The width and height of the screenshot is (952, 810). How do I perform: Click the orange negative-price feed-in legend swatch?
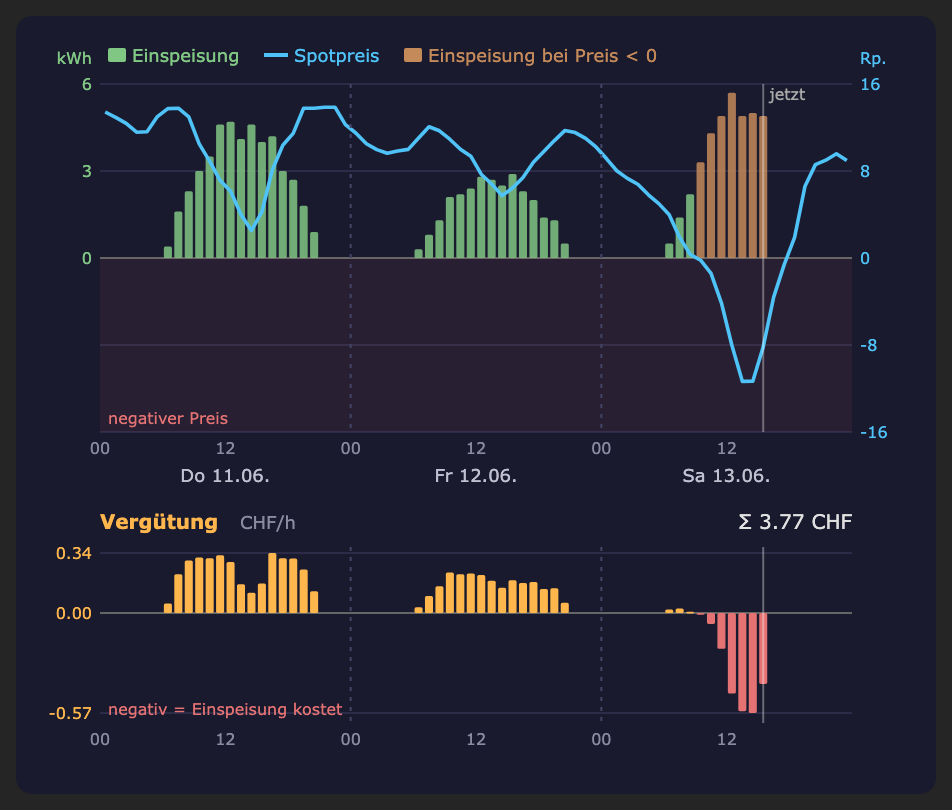pyautogui.click(x=413, y=55)
